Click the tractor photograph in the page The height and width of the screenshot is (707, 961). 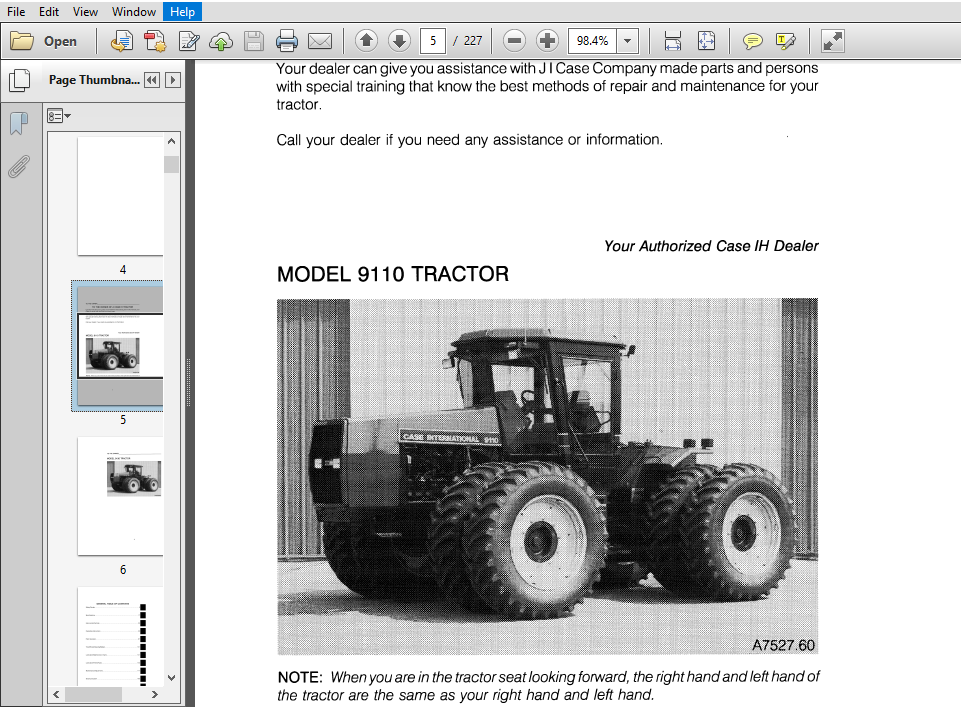[547, 477]
